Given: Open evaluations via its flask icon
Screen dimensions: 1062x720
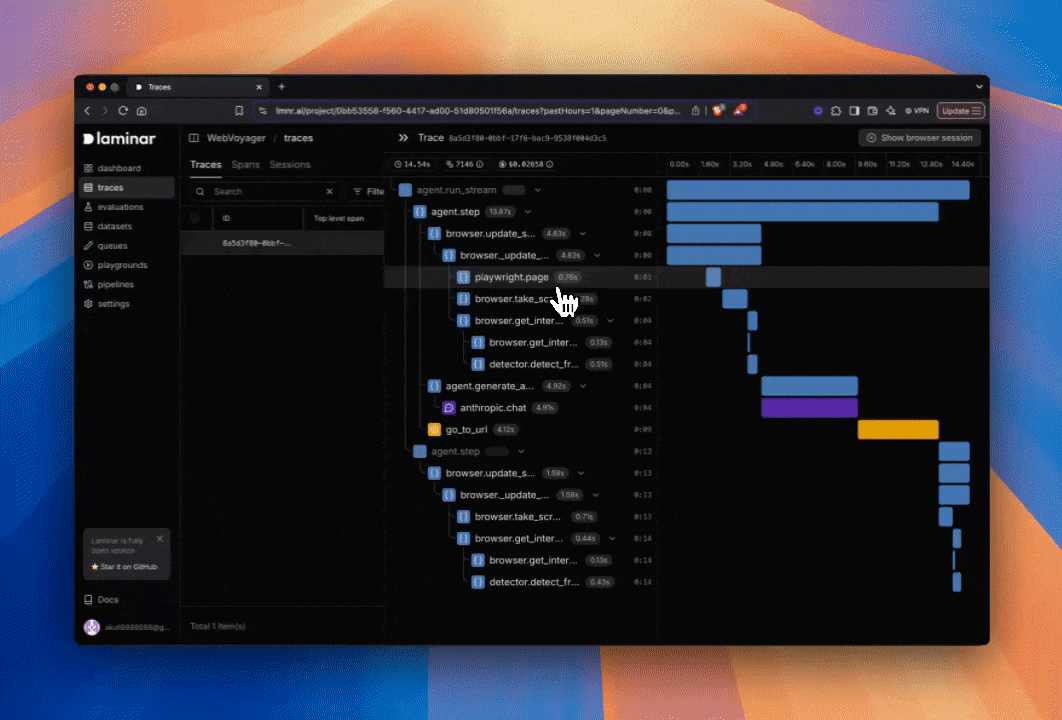Looking at the screenshot, I should click(88, 207).
